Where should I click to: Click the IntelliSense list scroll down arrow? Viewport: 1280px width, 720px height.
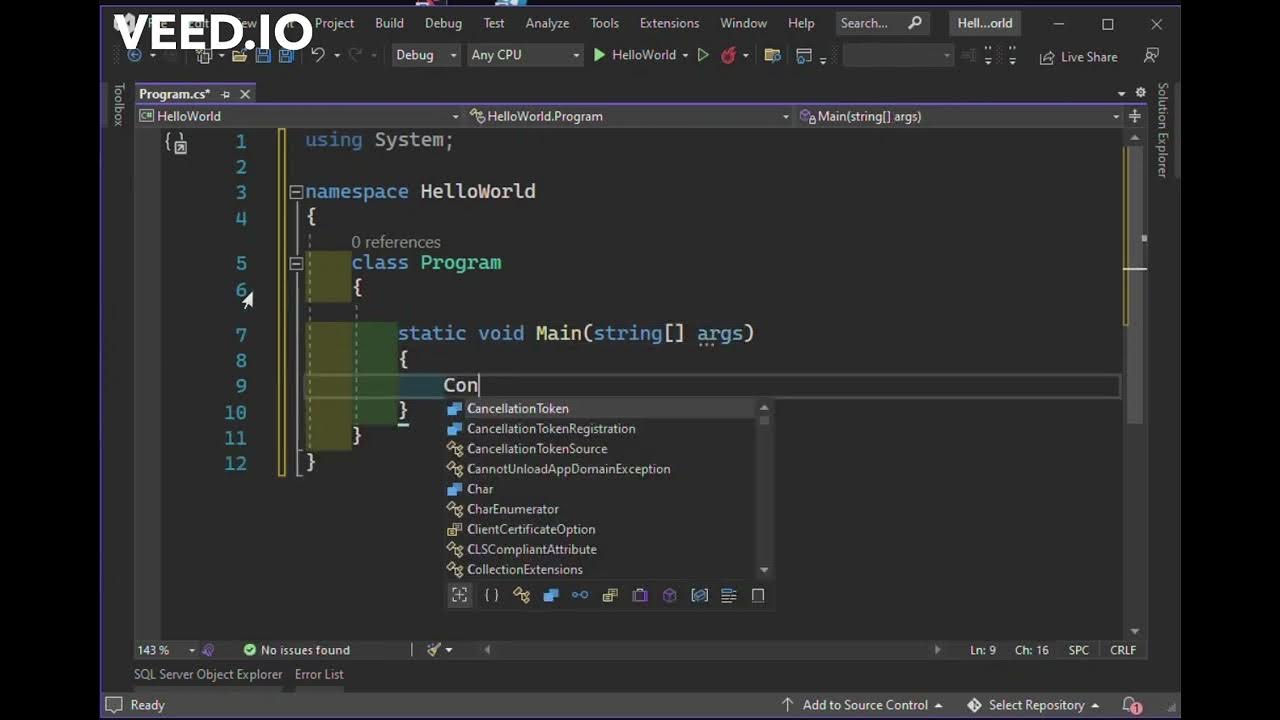(764, 570)
